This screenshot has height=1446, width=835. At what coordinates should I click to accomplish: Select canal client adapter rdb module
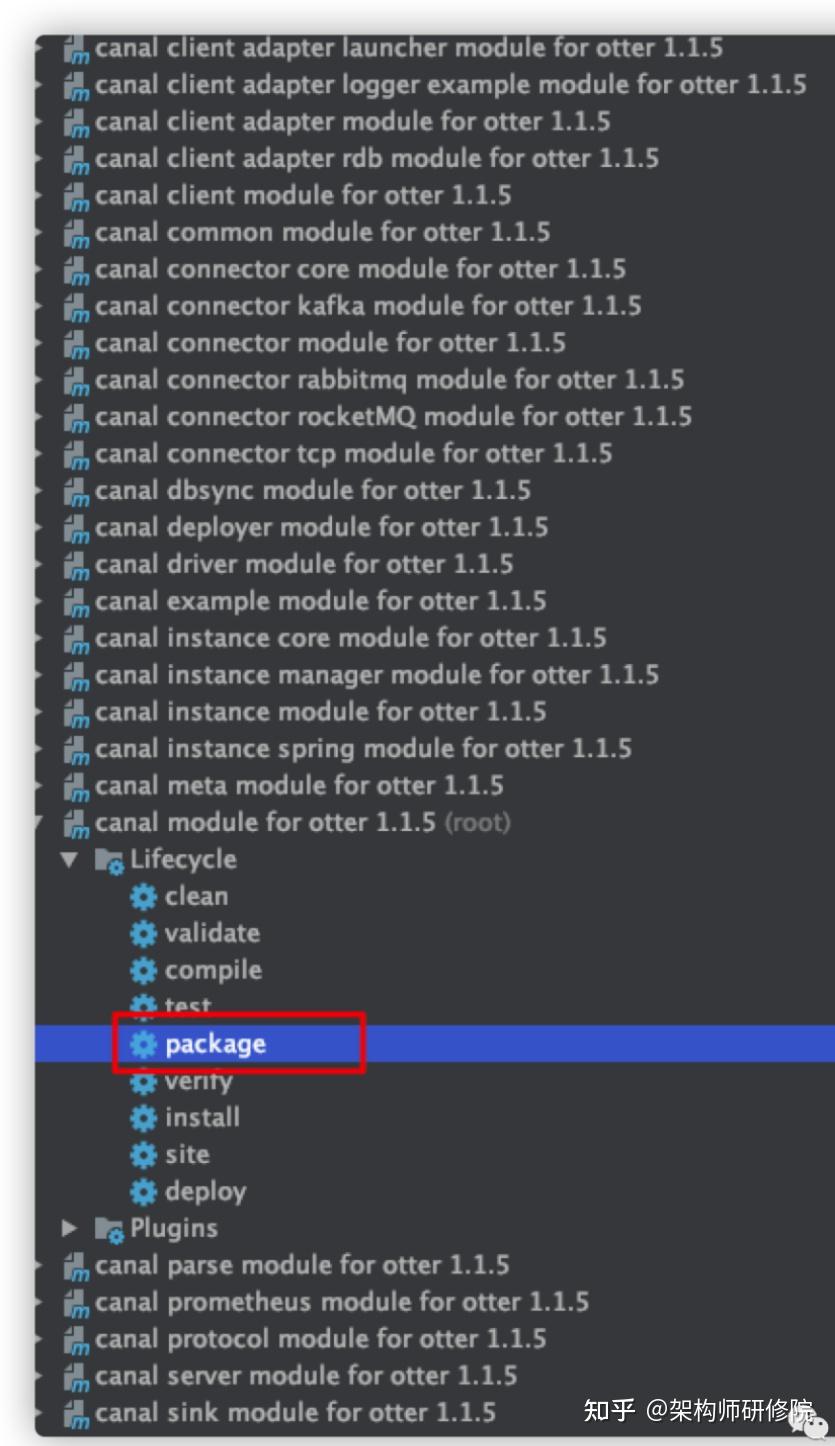pos(376,158)
